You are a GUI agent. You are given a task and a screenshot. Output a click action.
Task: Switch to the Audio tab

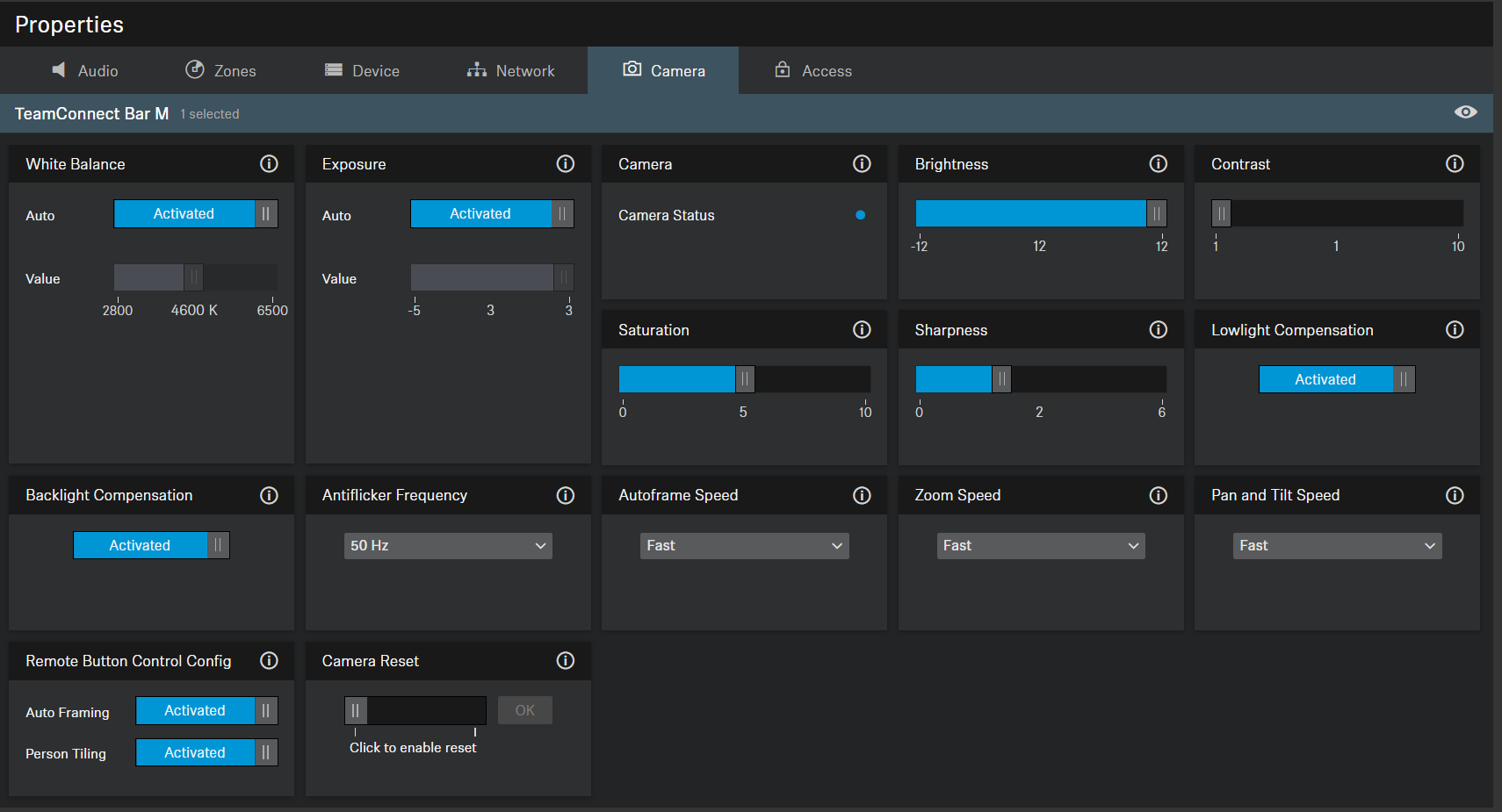tap(84, 70)
